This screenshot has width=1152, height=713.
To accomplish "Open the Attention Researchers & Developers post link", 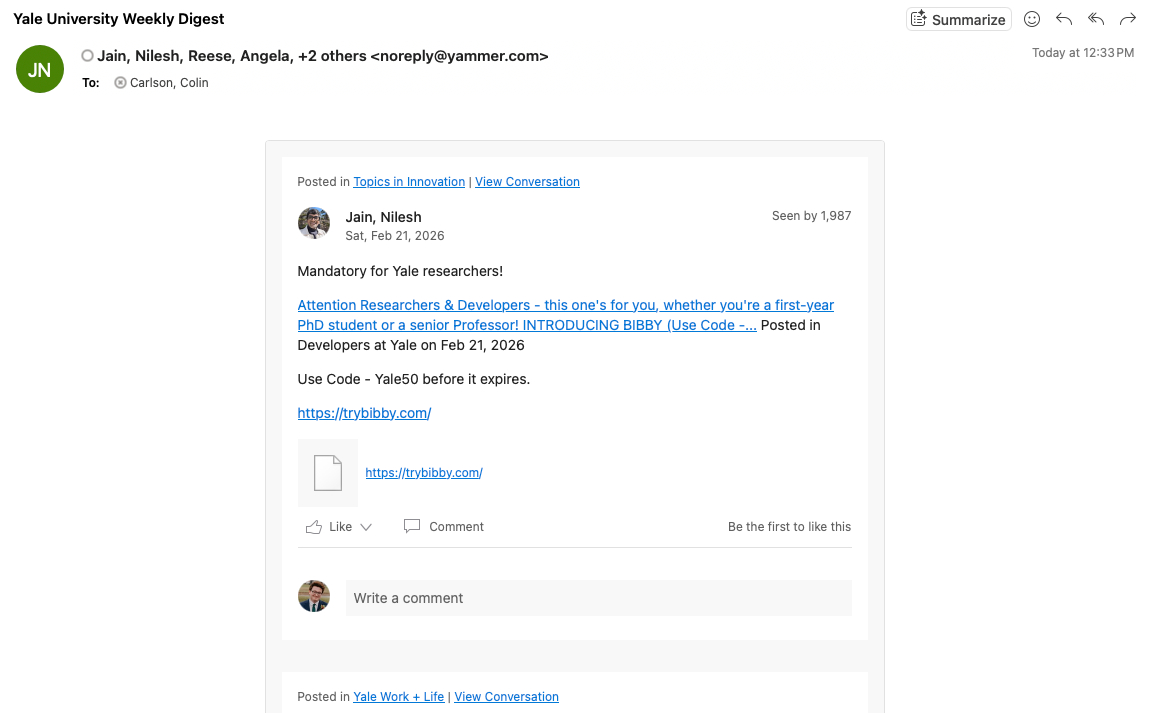I will click(x=565, y=306).
